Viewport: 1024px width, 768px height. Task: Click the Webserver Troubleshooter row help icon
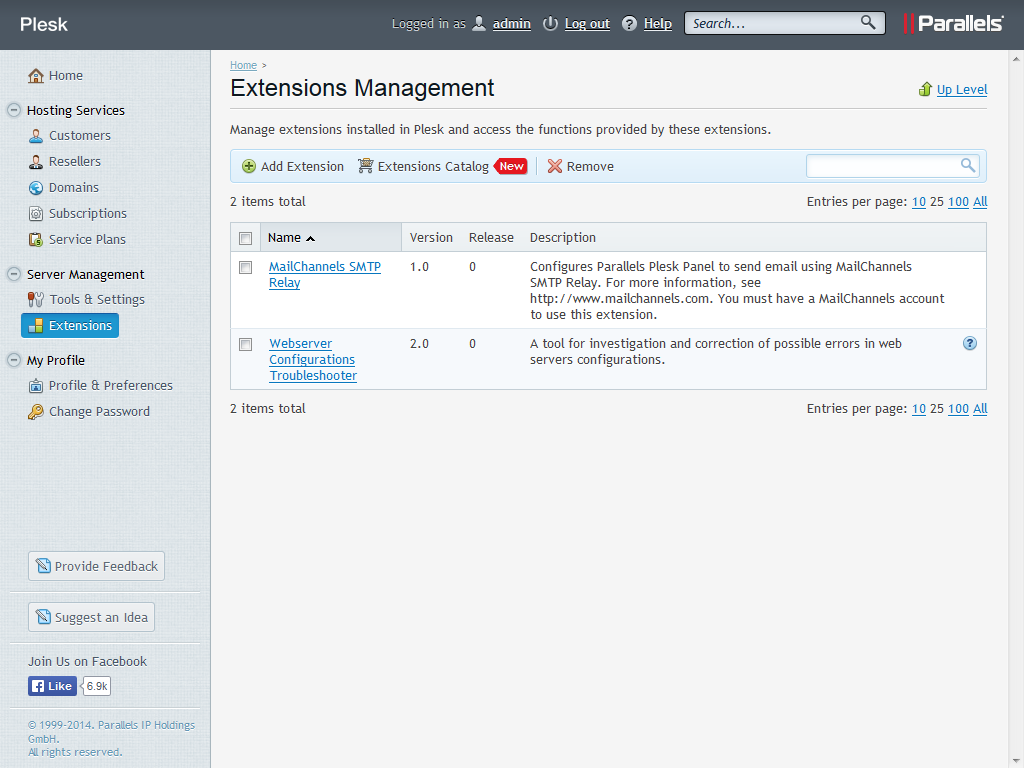click(970, 344)
